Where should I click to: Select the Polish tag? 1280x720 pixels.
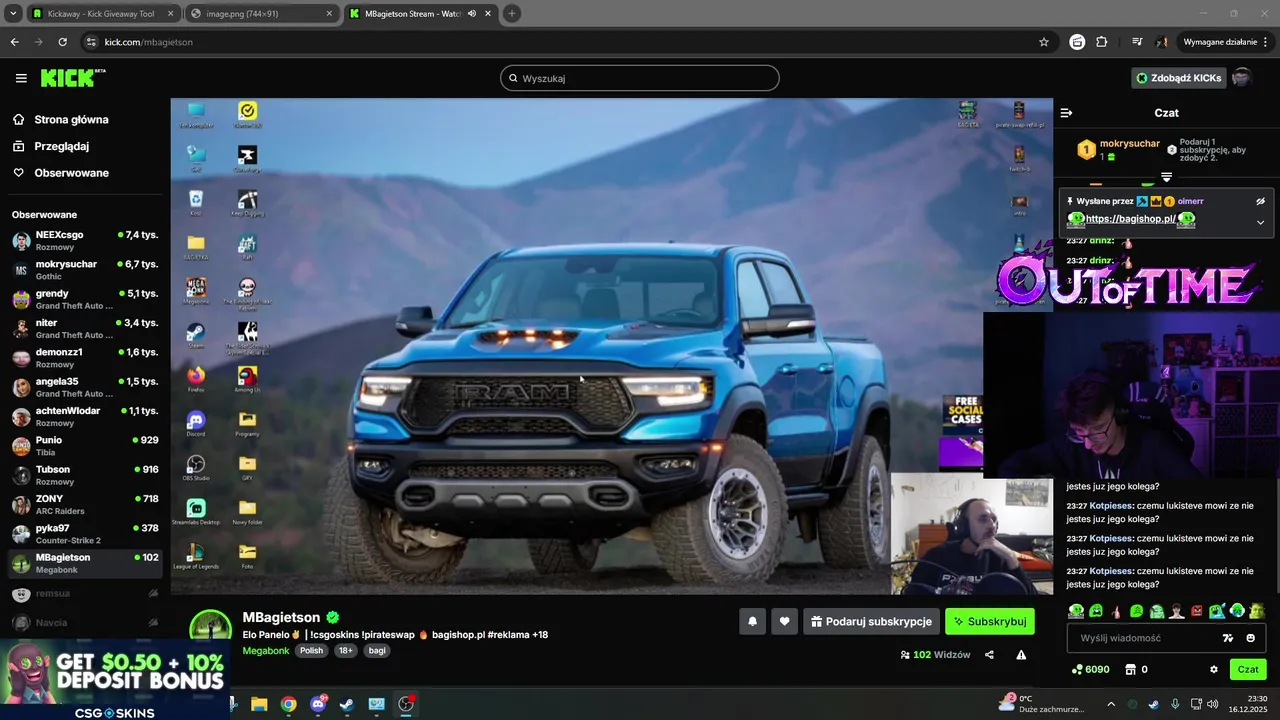coord(312,650)
